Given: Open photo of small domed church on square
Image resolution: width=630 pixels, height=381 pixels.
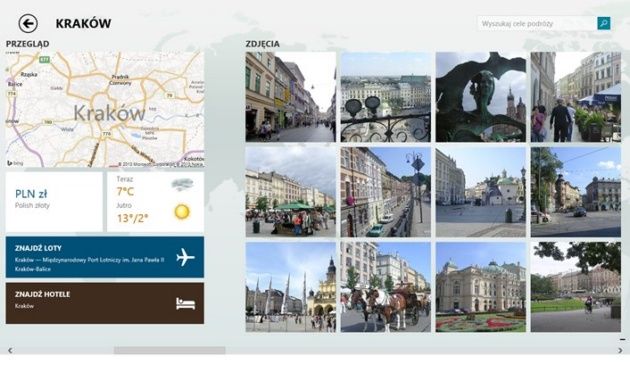Looking at the screenshot, I should (x=481, y=192).
